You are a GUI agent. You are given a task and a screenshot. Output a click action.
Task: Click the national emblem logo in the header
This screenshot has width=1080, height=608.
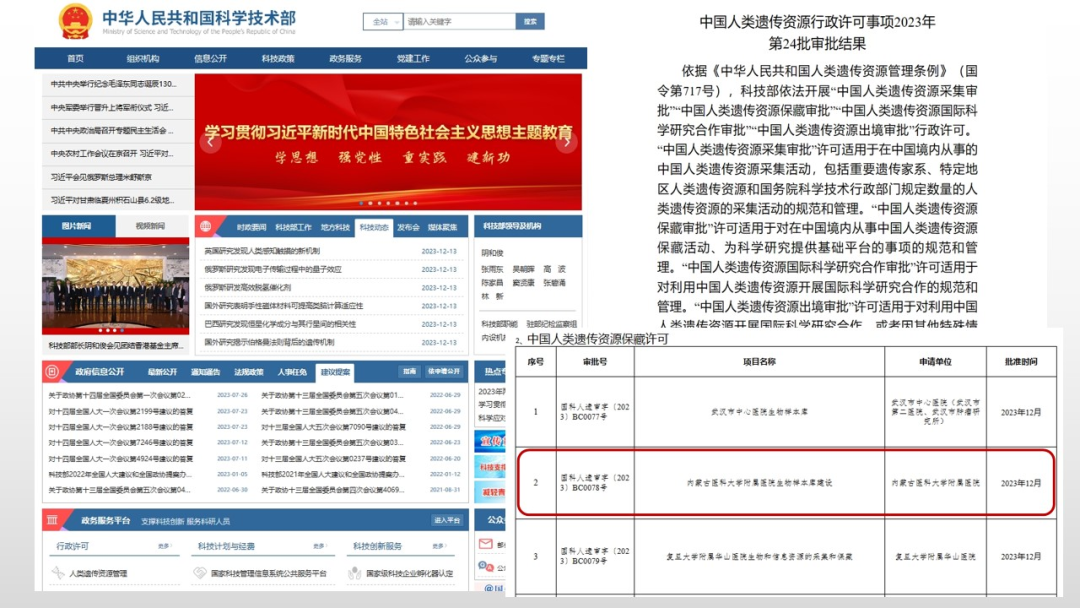click(x=75, y=21)
